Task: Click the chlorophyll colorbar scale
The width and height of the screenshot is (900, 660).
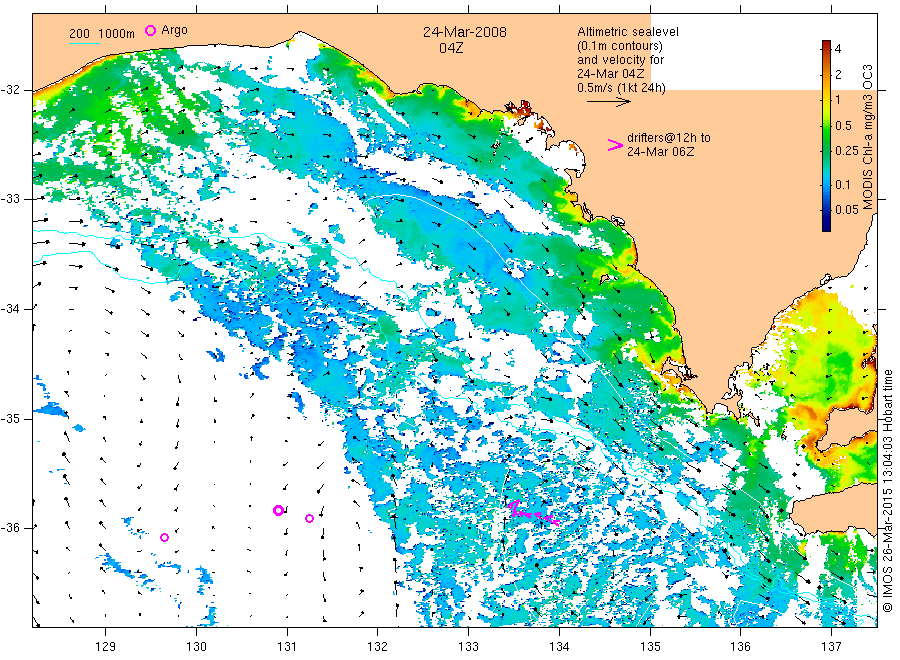Action: [827, 136]
